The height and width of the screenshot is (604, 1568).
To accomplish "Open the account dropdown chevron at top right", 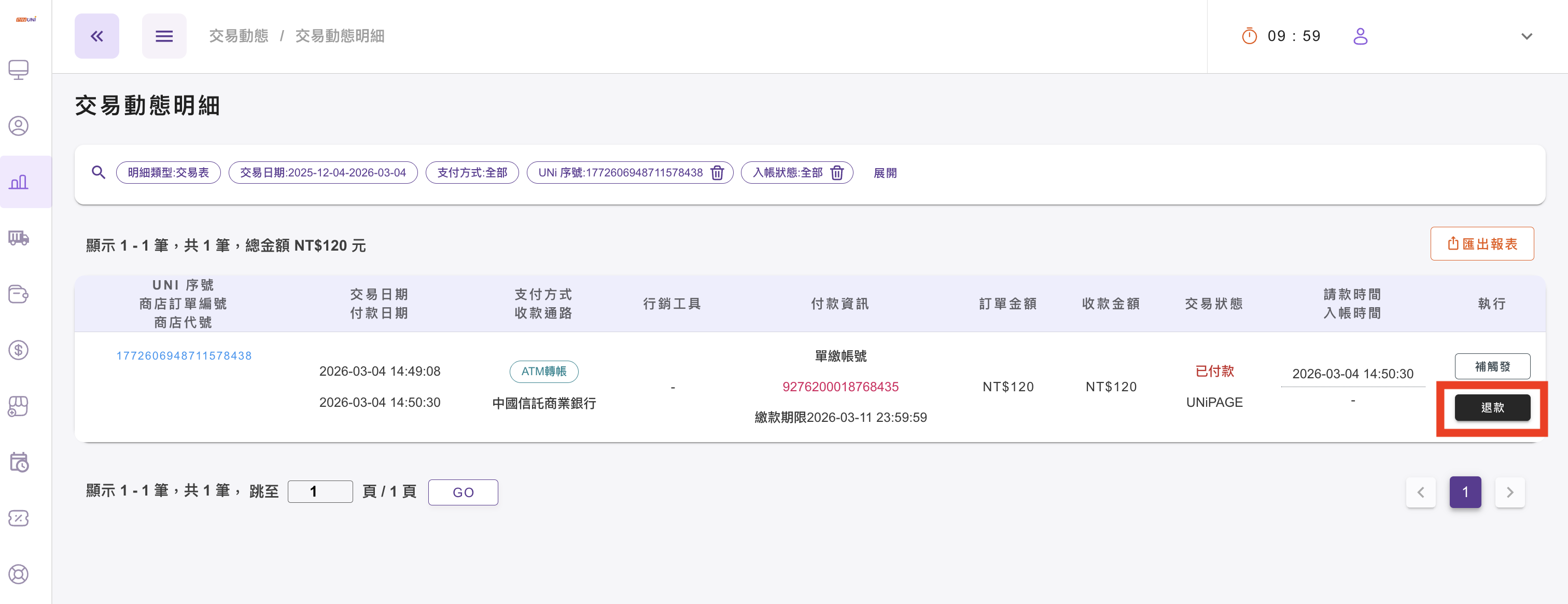I will click(x=1527, y=36).
